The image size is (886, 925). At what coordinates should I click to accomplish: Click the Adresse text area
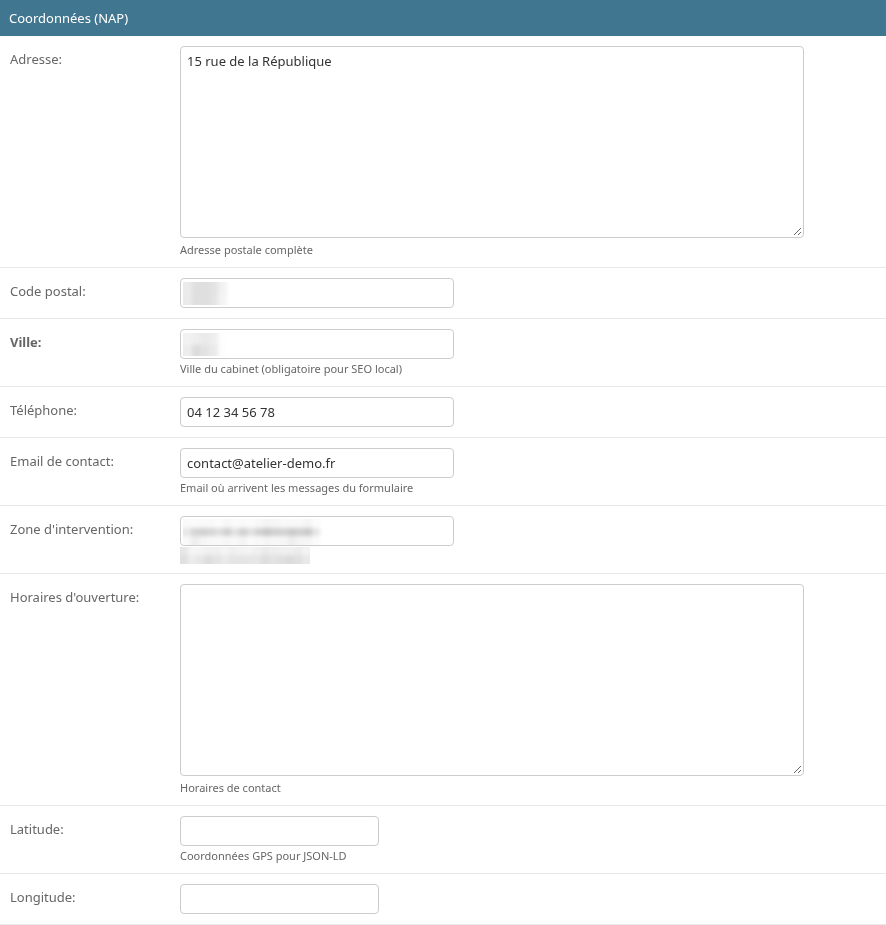(491, 142)
